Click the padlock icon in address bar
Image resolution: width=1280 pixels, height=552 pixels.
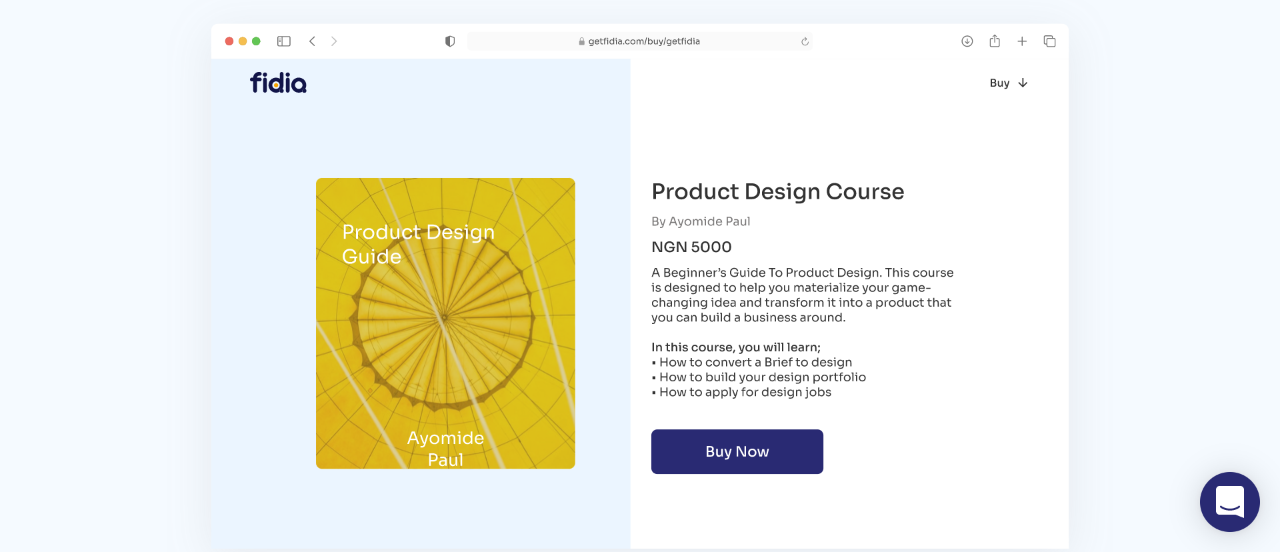[x=581, y=41]
